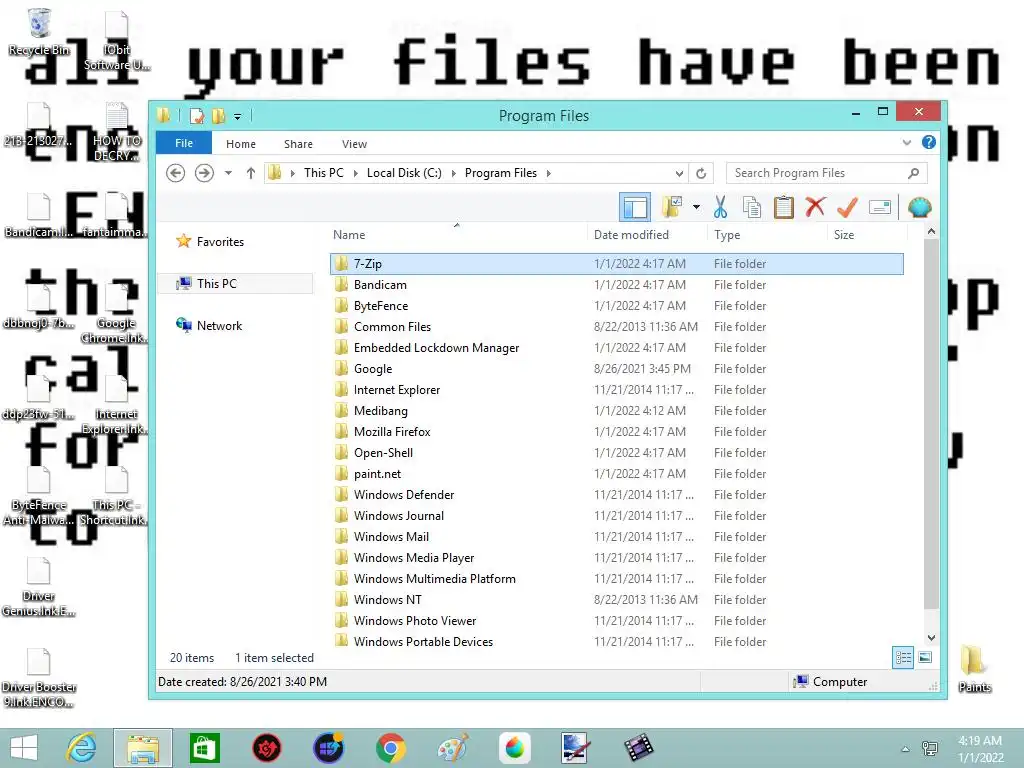Click the file list scrollbar down arrow
The width and height of the screenshot is (1024, 768).
tap(931, 637)
